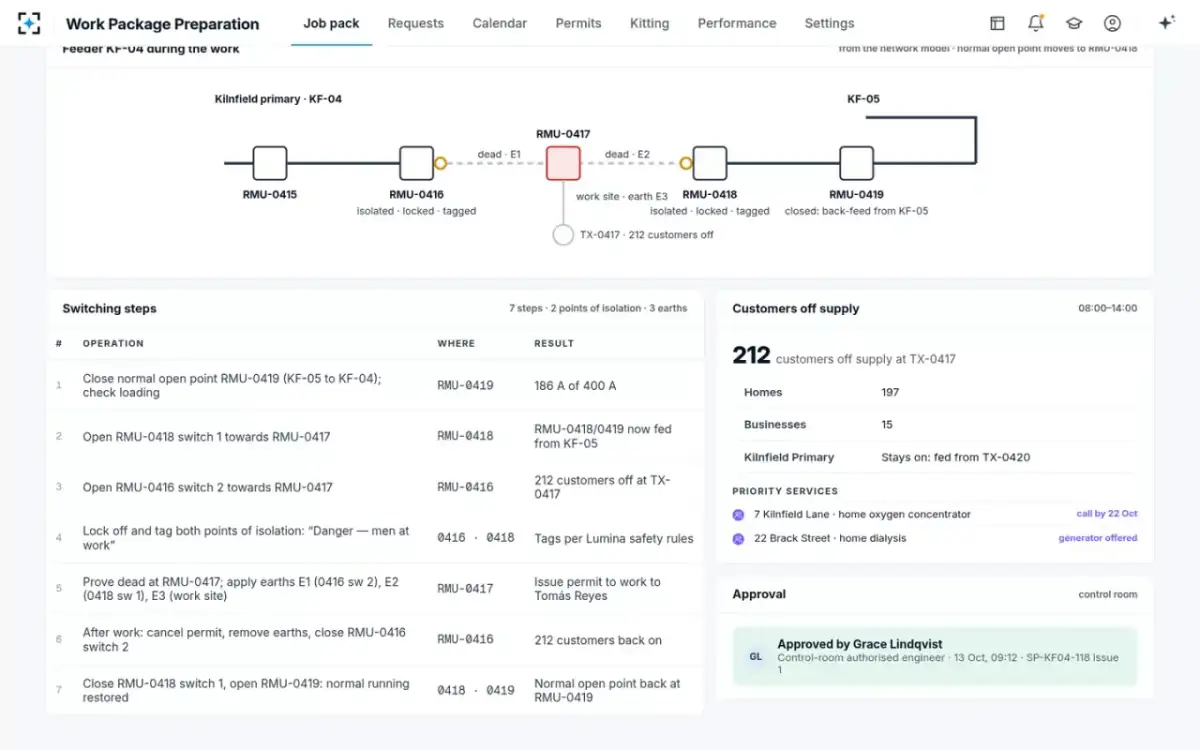
Task: Switch to the Requests tab
Action: point(416,23)
